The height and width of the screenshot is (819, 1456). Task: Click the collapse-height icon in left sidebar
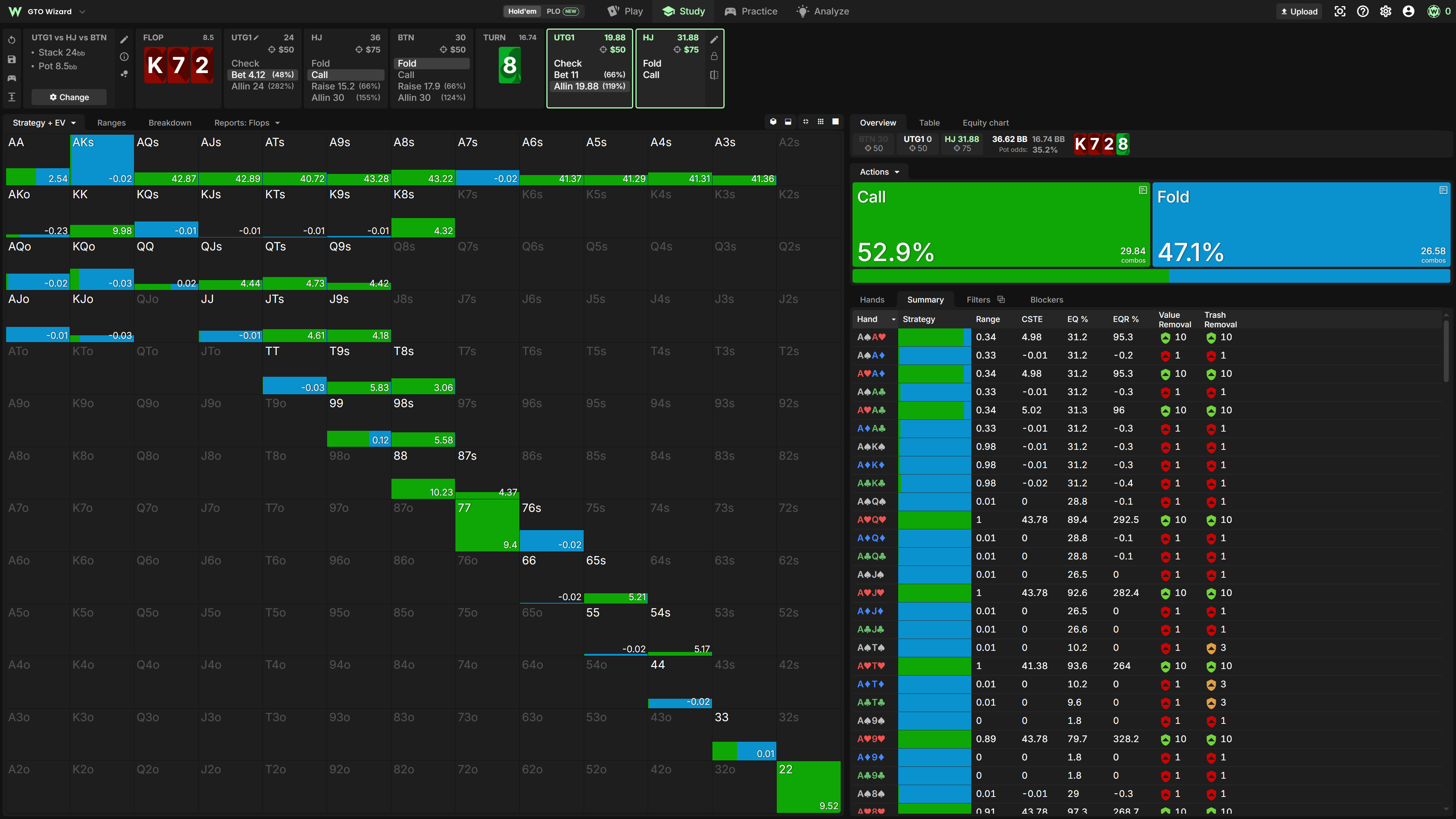click(x=12, y=97)
